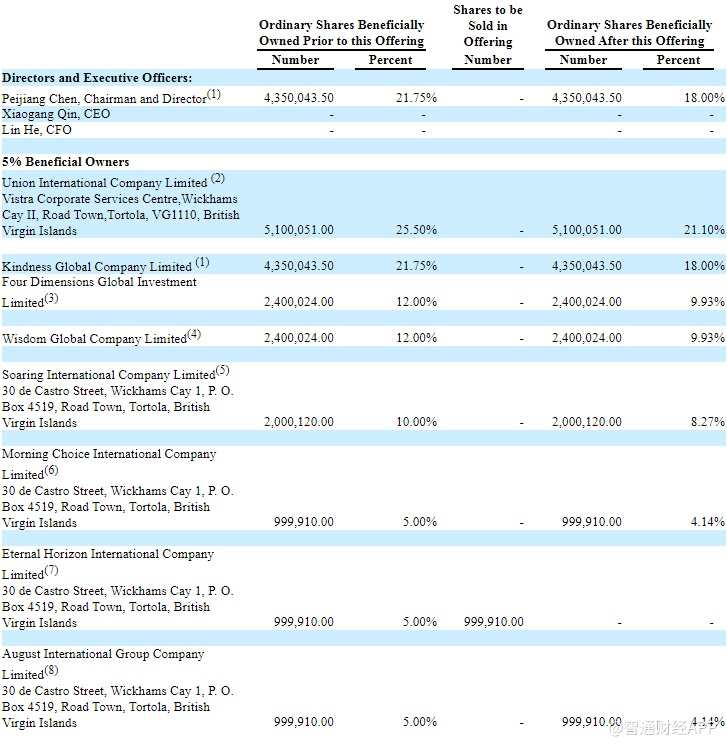Click 'Eternal Horizon International Company' name

(x=108, y=554)
